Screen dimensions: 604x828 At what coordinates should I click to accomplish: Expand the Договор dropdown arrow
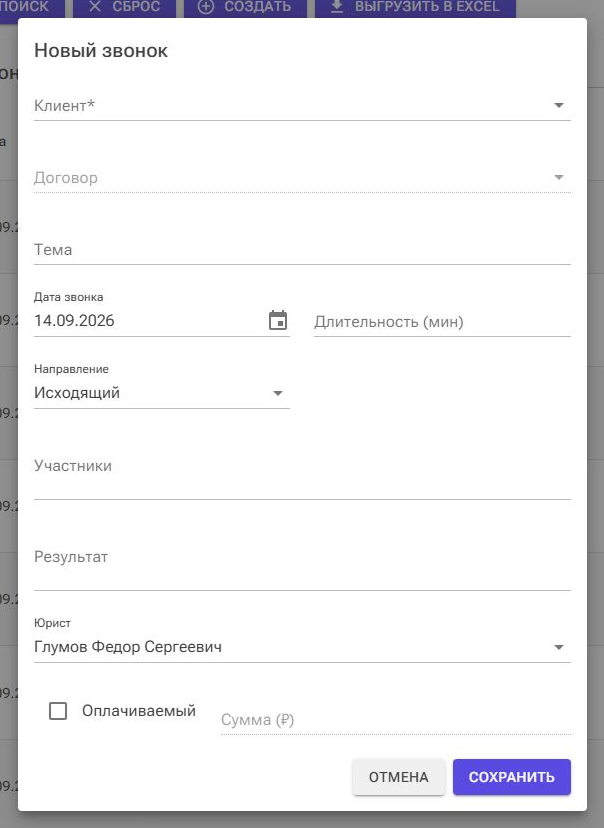[559, 177]
